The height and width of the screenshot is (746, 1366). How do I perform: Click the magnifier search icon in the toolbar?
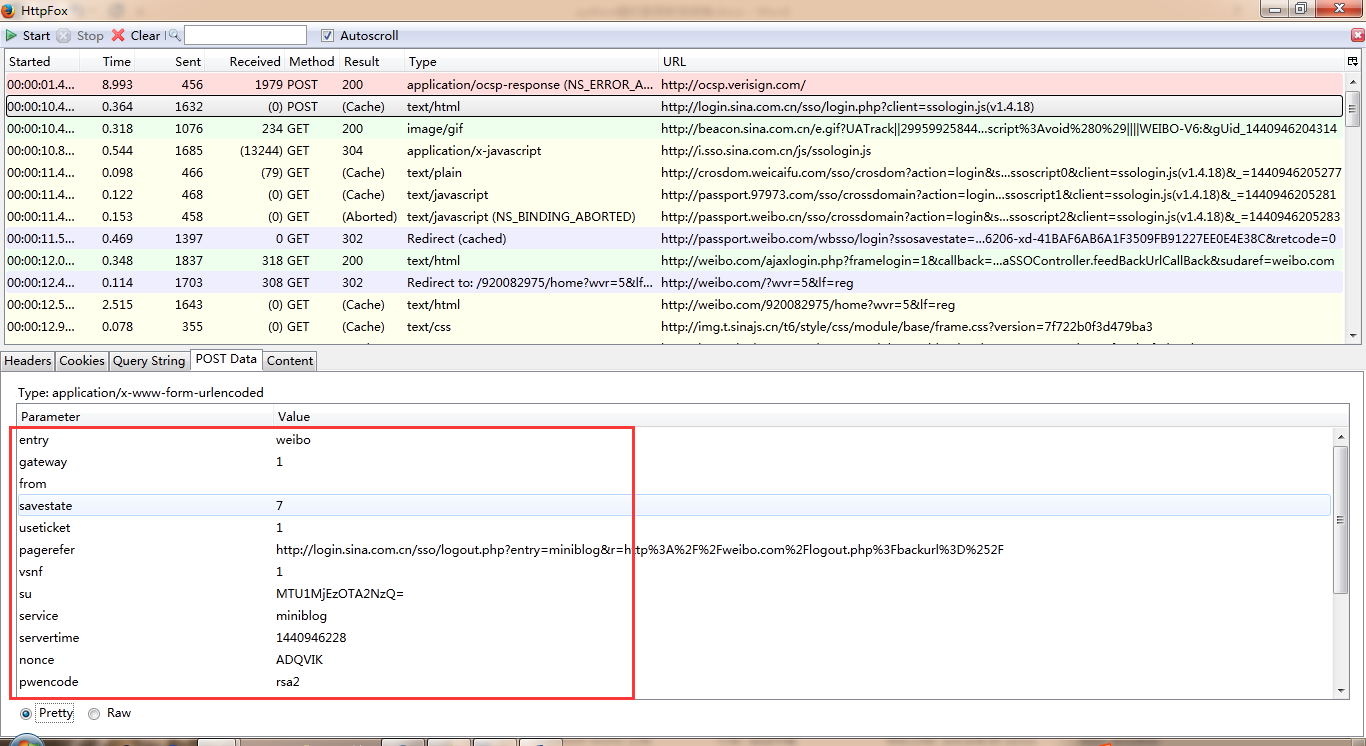pos(174,35)
